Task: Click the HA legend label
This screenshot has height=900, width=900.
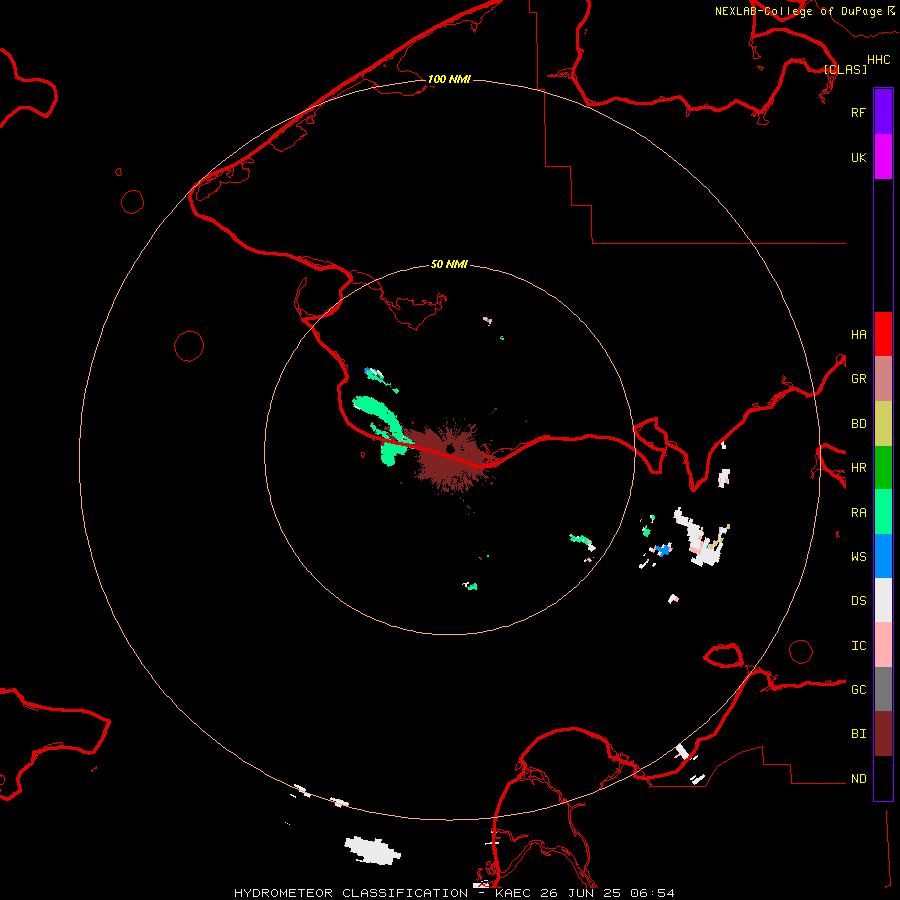Action: (858, 334)
